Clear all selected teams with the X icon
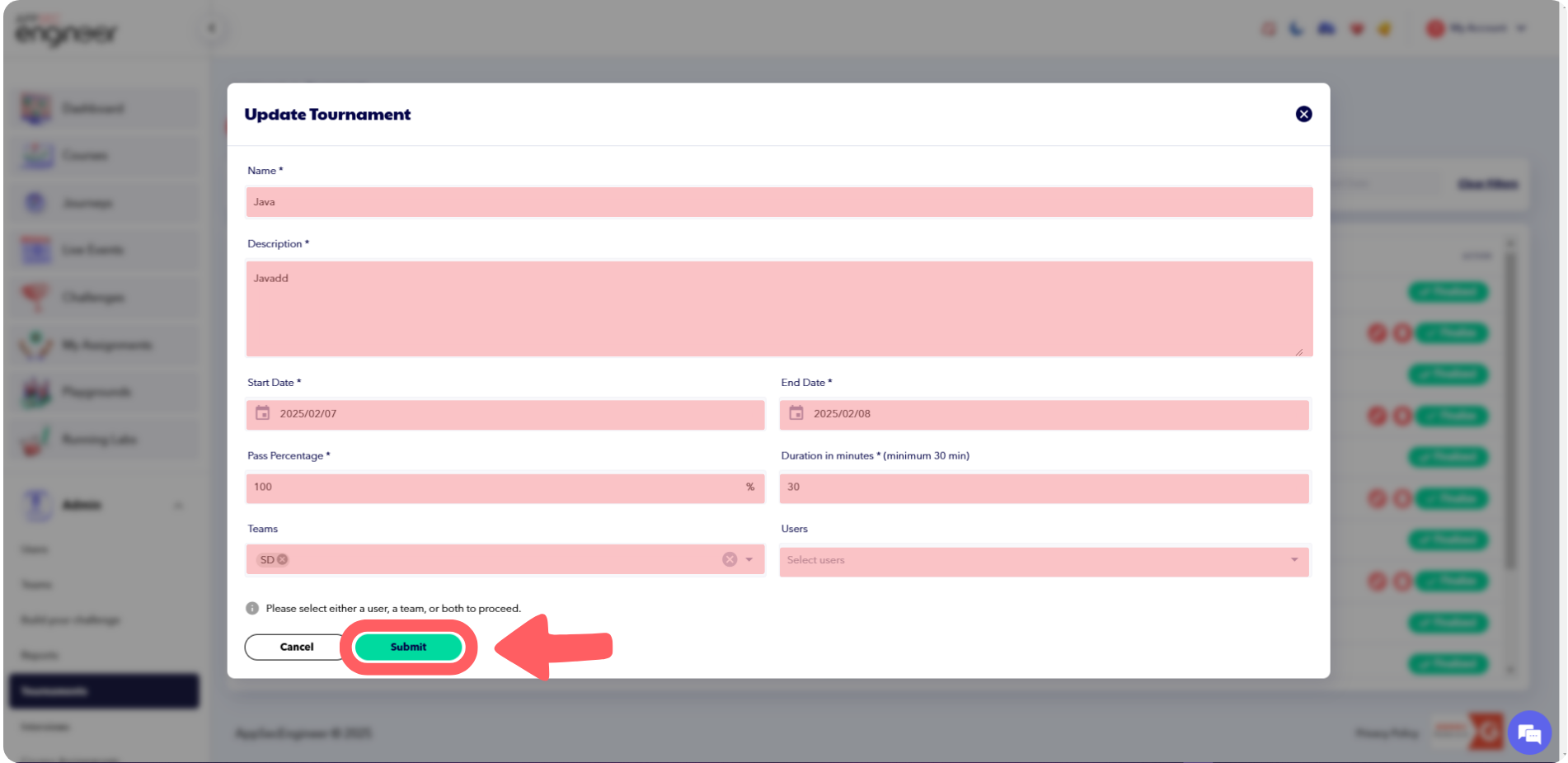1568x763 pixels. [x=729, y=559]
